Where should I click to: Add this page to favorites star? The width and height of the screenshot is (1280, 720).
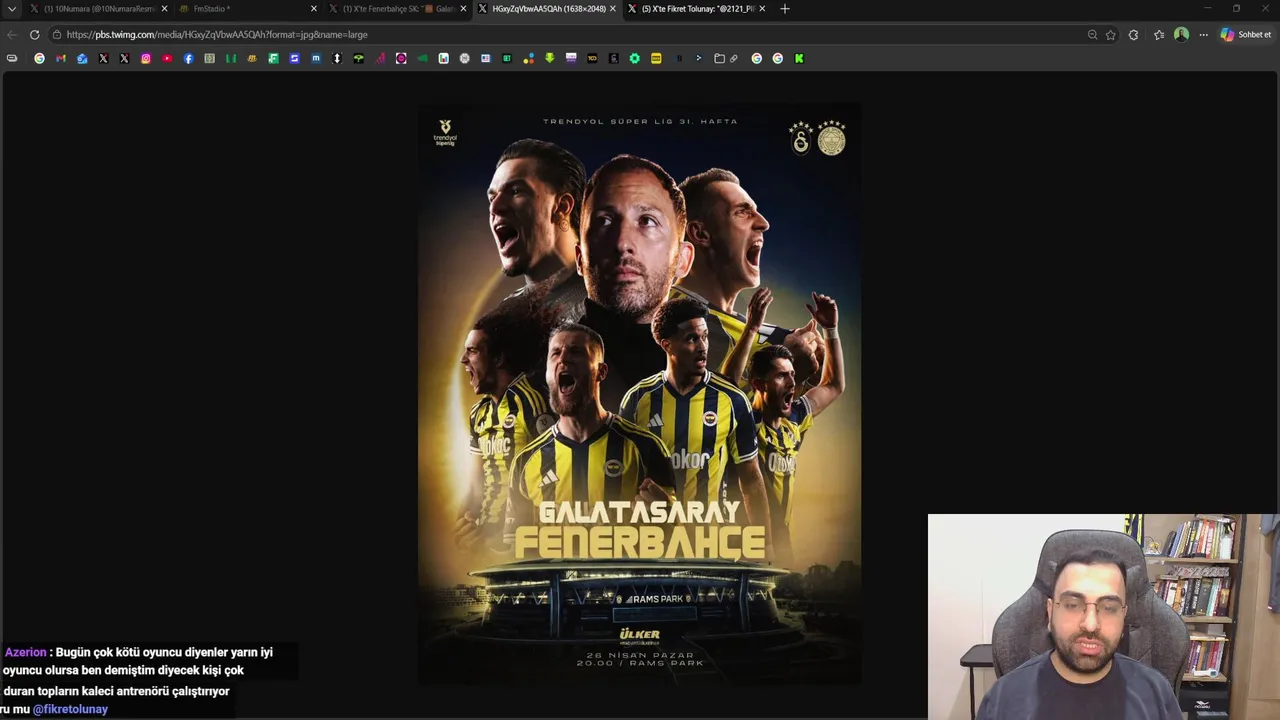point(1110,34)
